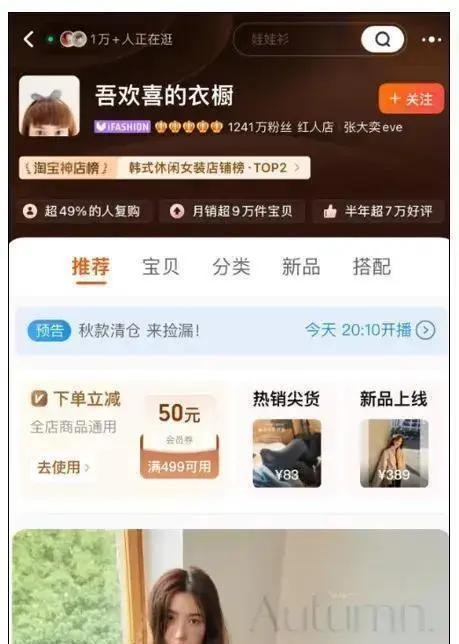Viewport: 459px width, 644px height.
Task: Tap the thumbs-up good reviews icon
Action: pos(330,211)
